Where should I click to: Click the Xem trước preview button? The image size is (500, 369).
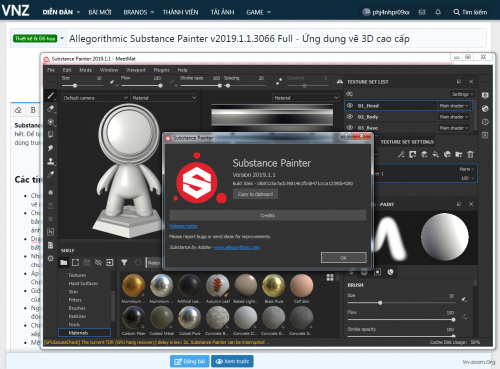click(x=232, y=361)
